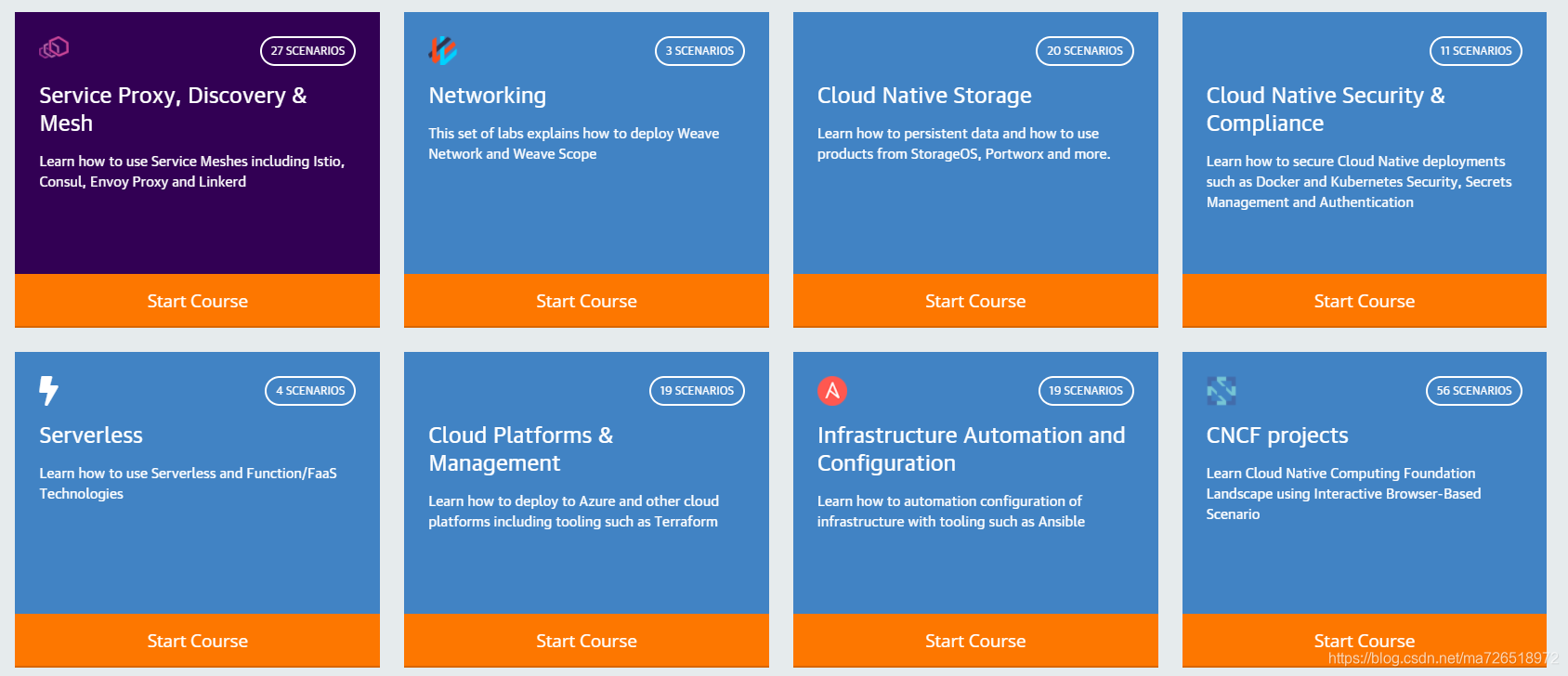This screenshot has width=1568, height=676.
Task: Click the Weave Network and Weave Scope description
Action: 574,144
